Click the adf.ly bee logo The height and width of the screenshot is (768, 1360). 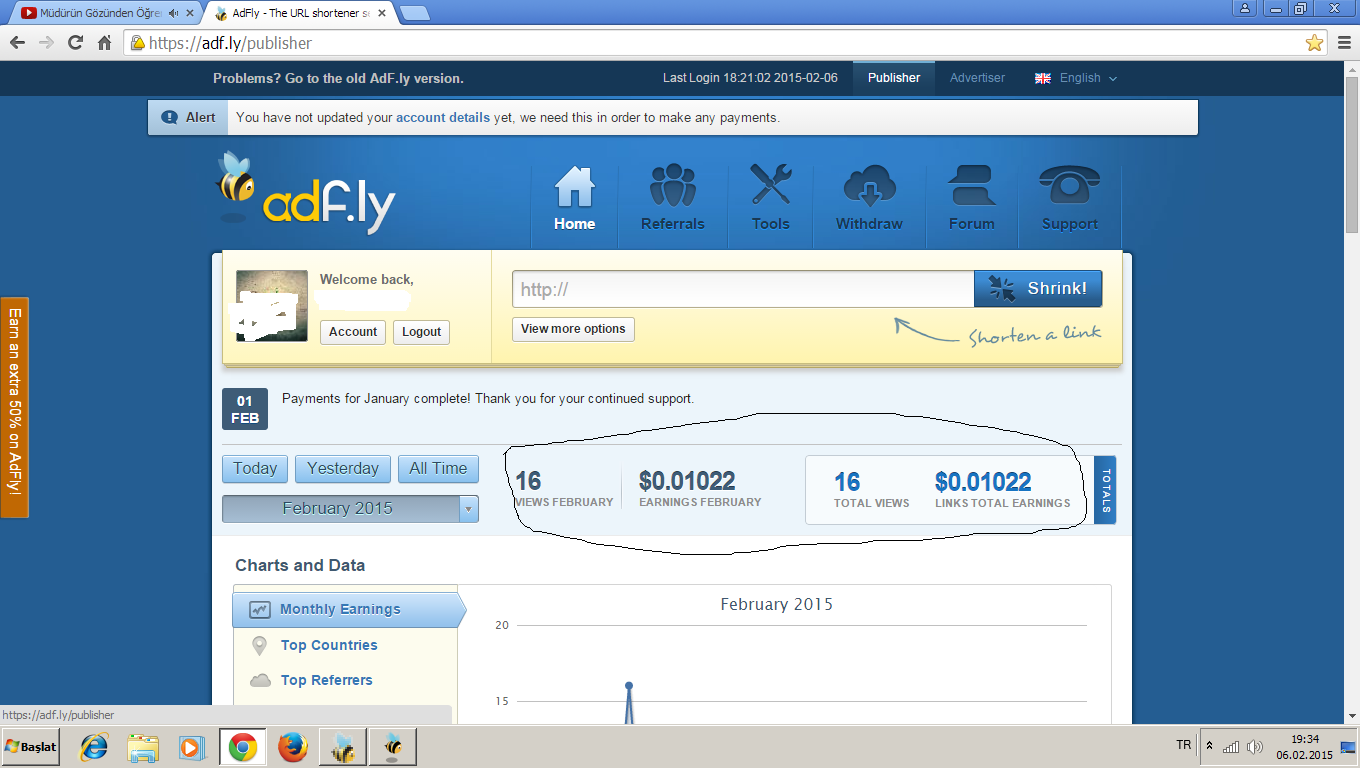pos(306,192)
